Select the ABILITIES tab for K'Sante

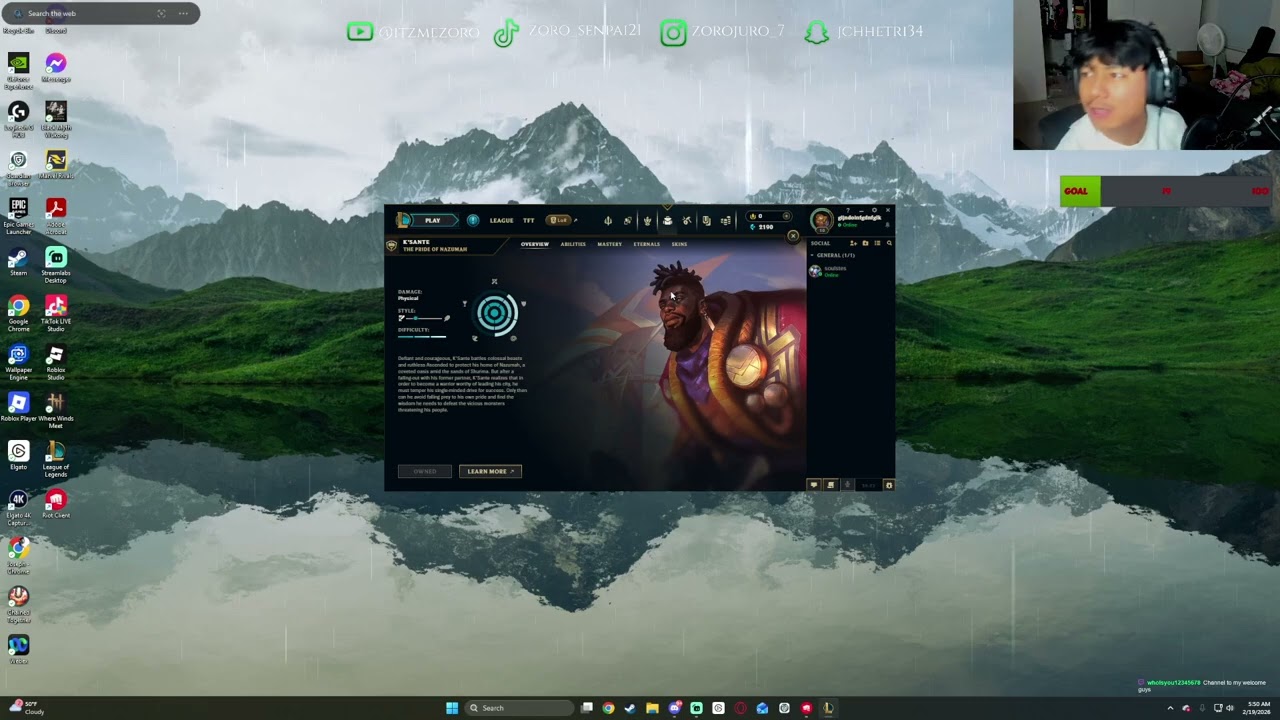click(x=573, y=244)
